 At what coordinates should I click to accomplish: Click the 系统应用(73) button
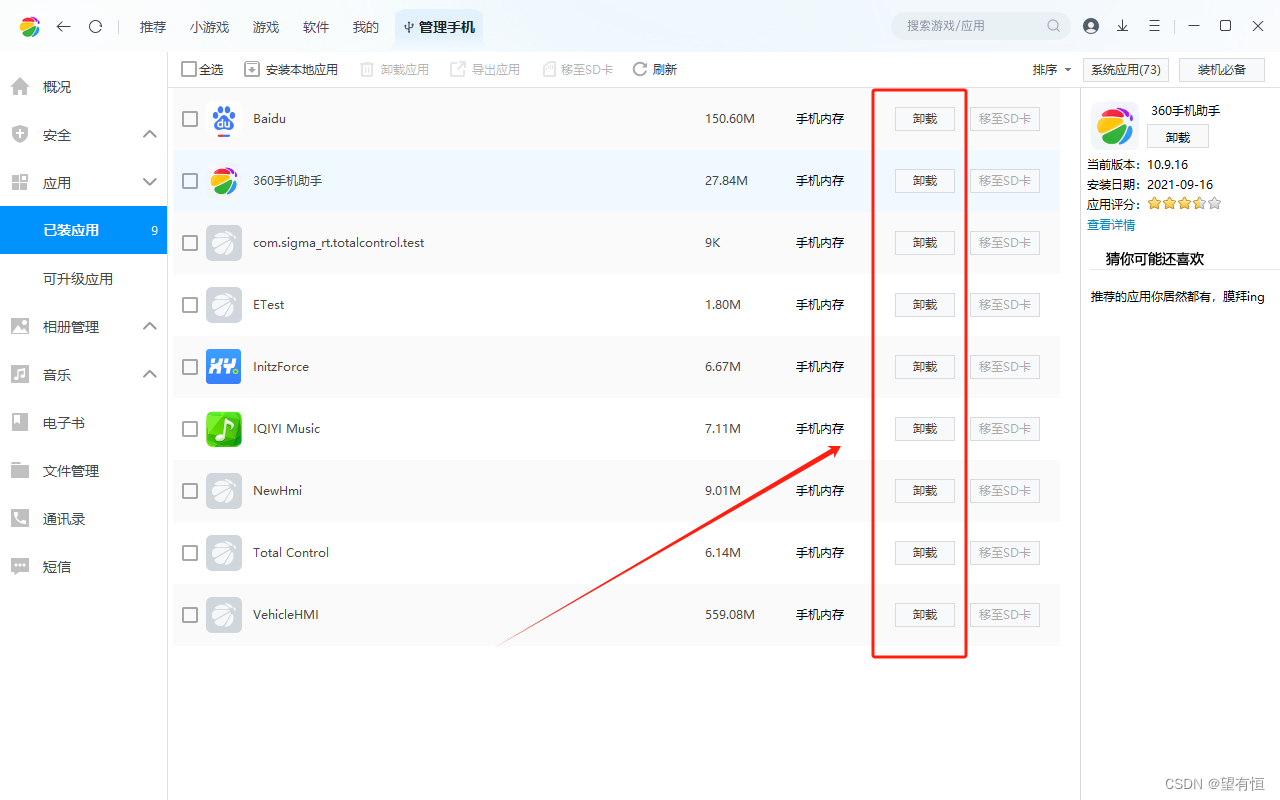pos(1126,70)
